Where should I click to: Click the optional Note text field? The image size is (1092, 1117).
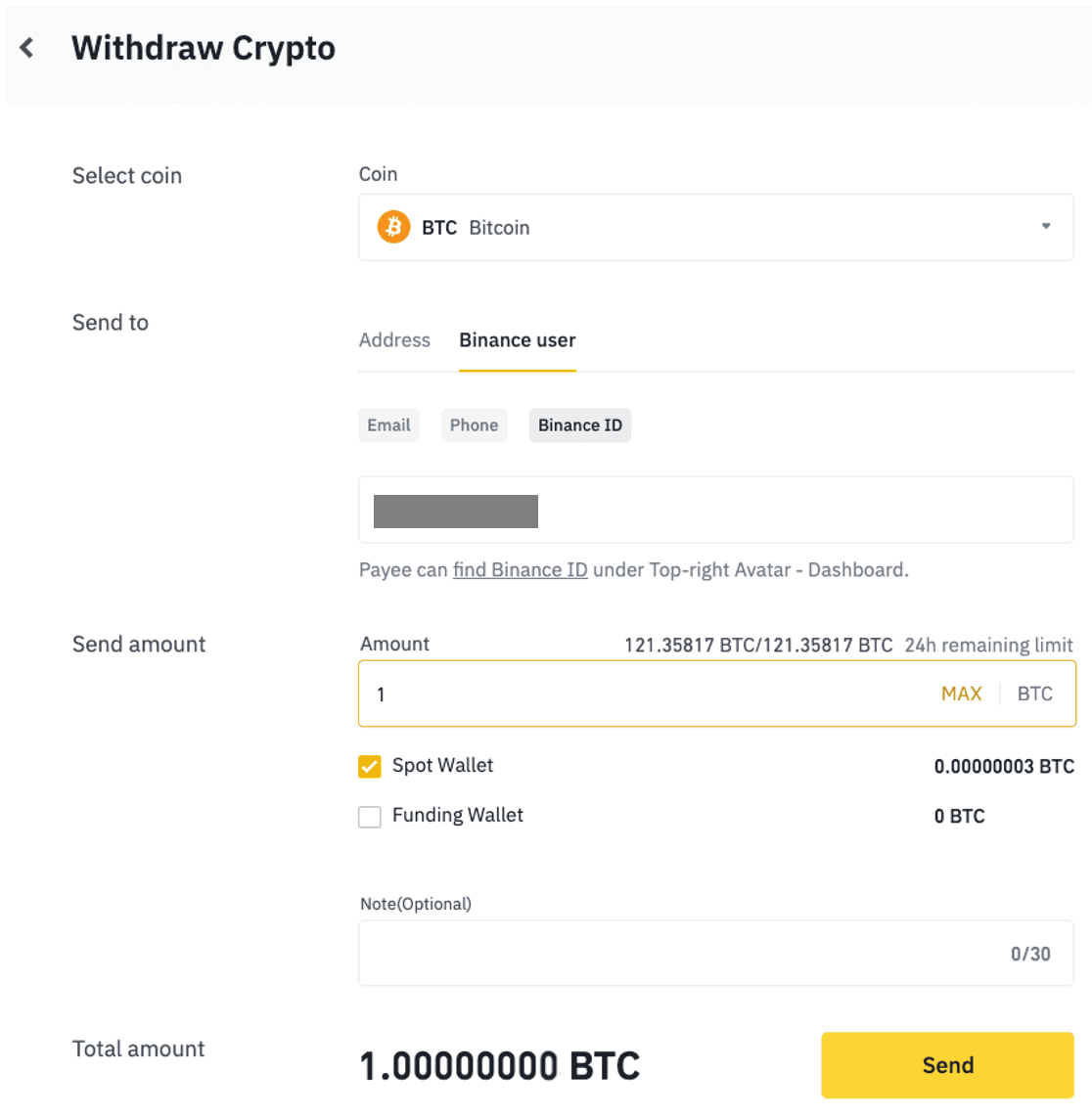675,953
